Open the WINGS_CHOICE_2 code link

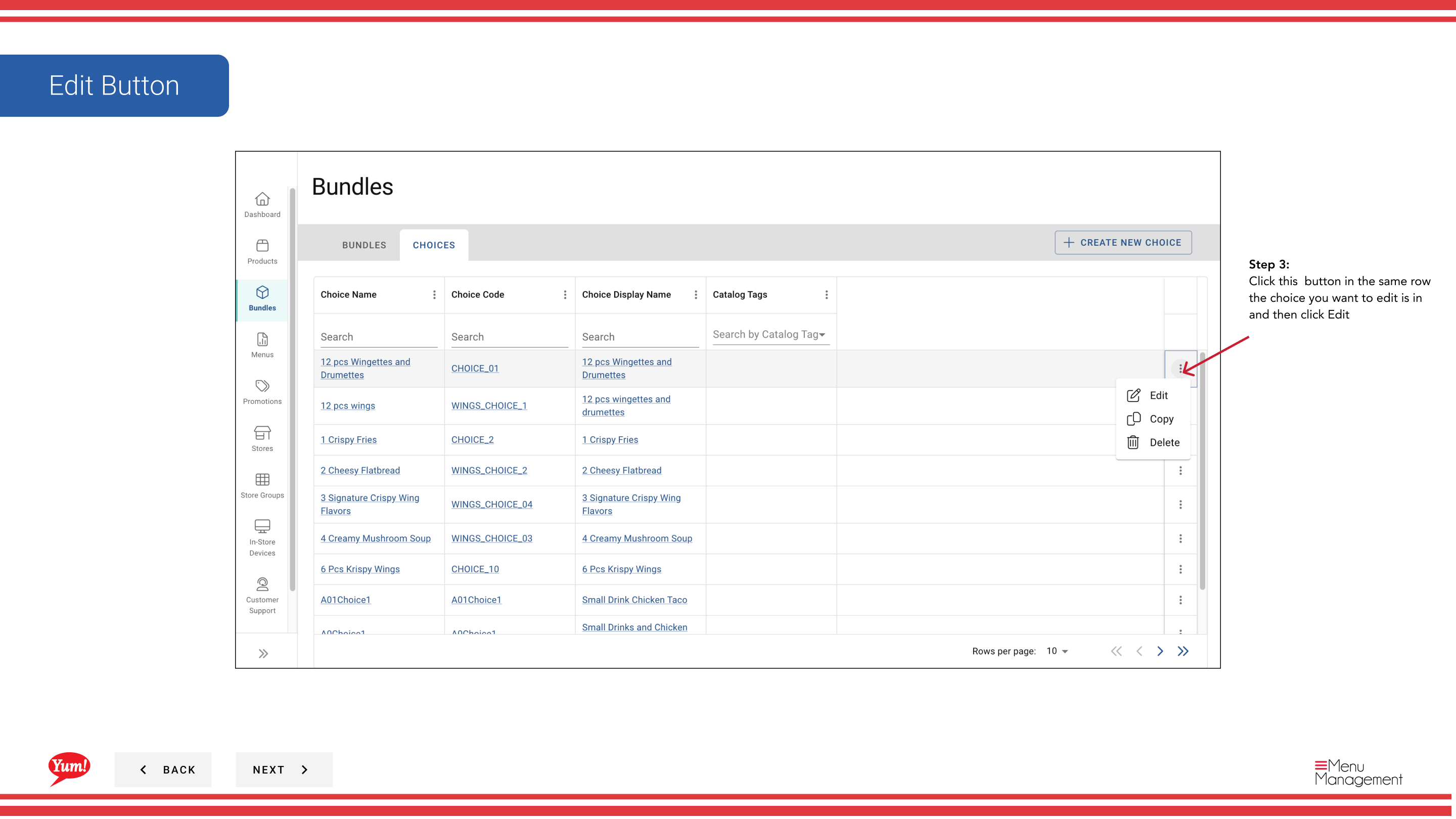[x=489, y=470]
